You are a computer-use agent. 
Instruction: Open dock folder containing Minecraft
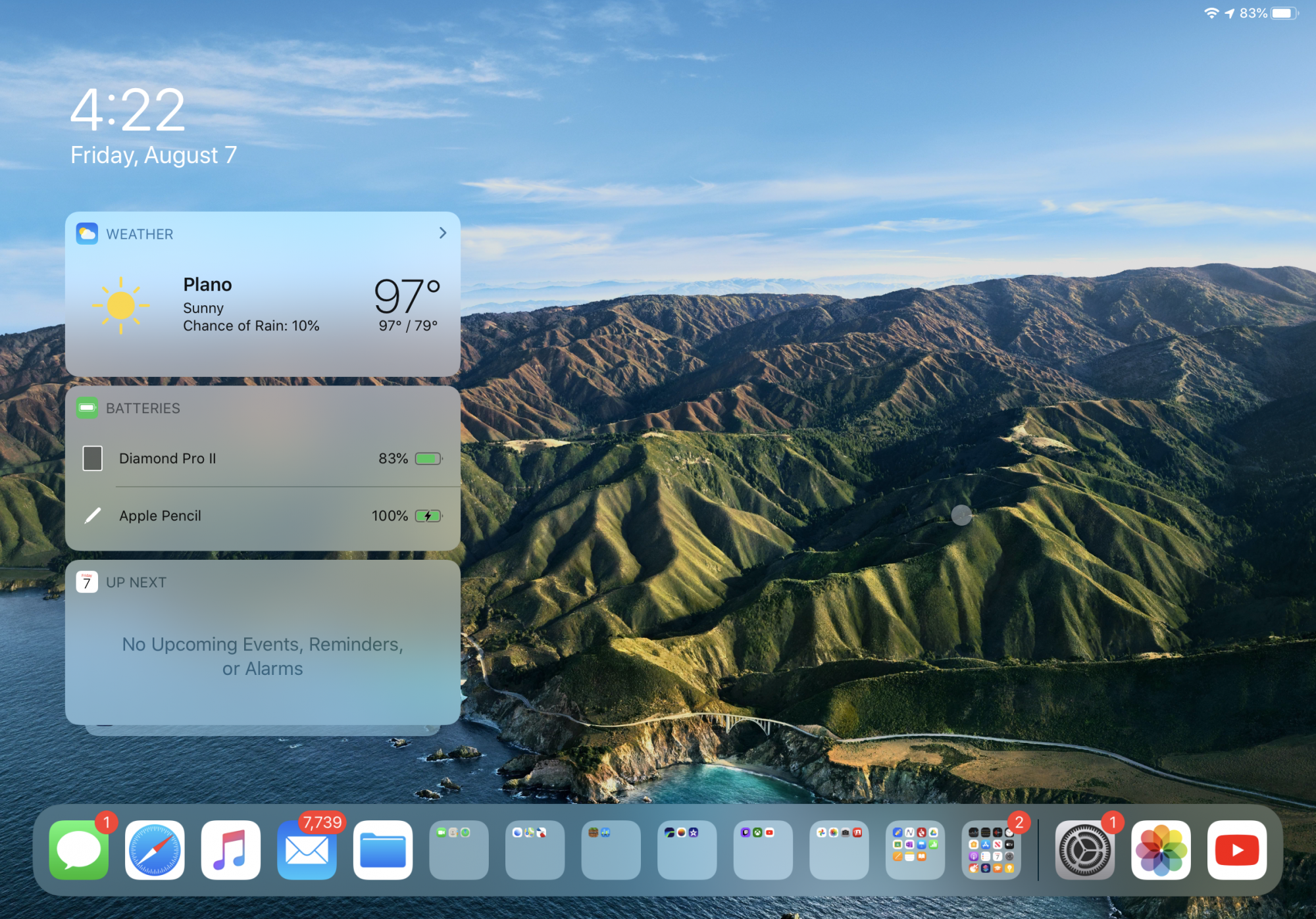[611, 849]
